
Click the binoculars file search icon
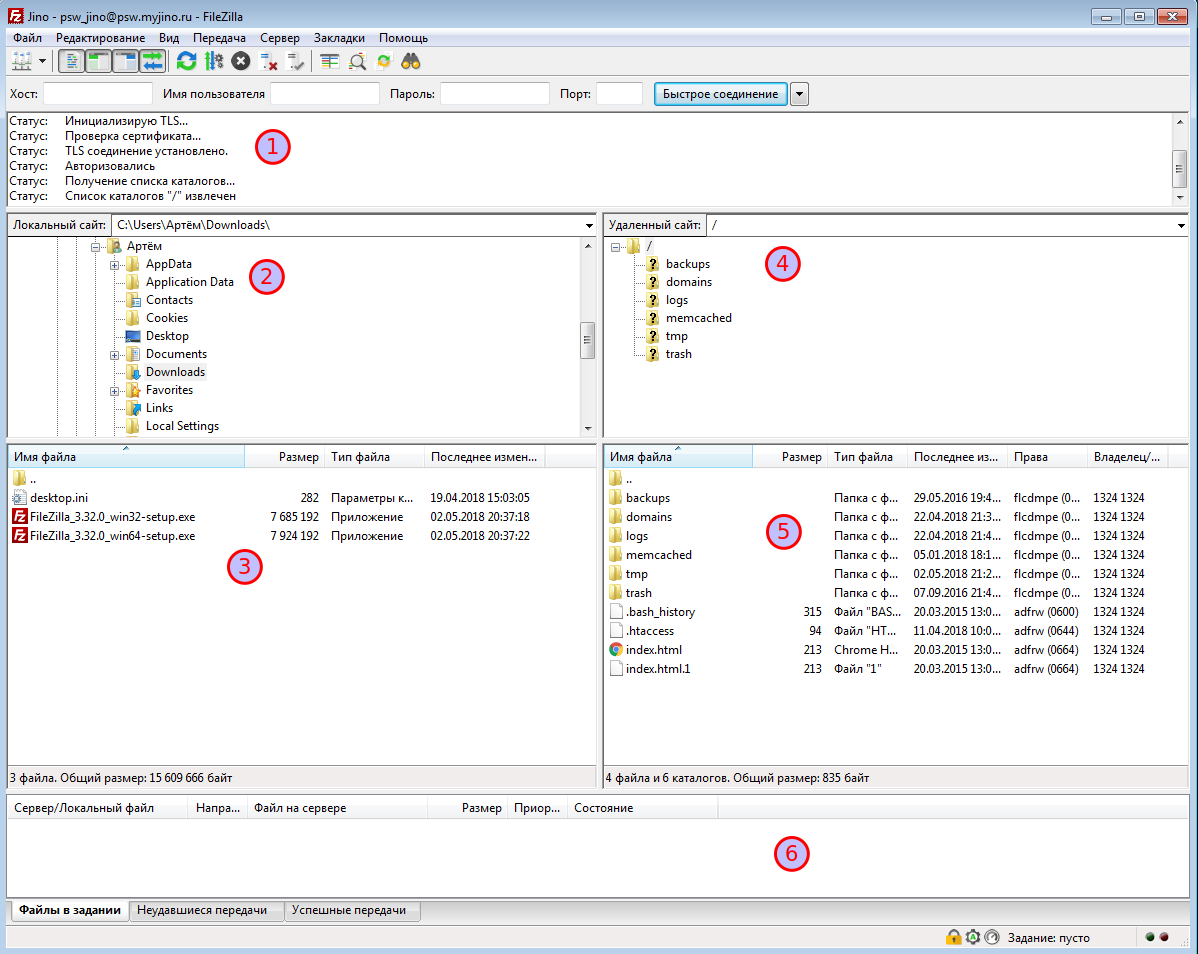(411, 61)
